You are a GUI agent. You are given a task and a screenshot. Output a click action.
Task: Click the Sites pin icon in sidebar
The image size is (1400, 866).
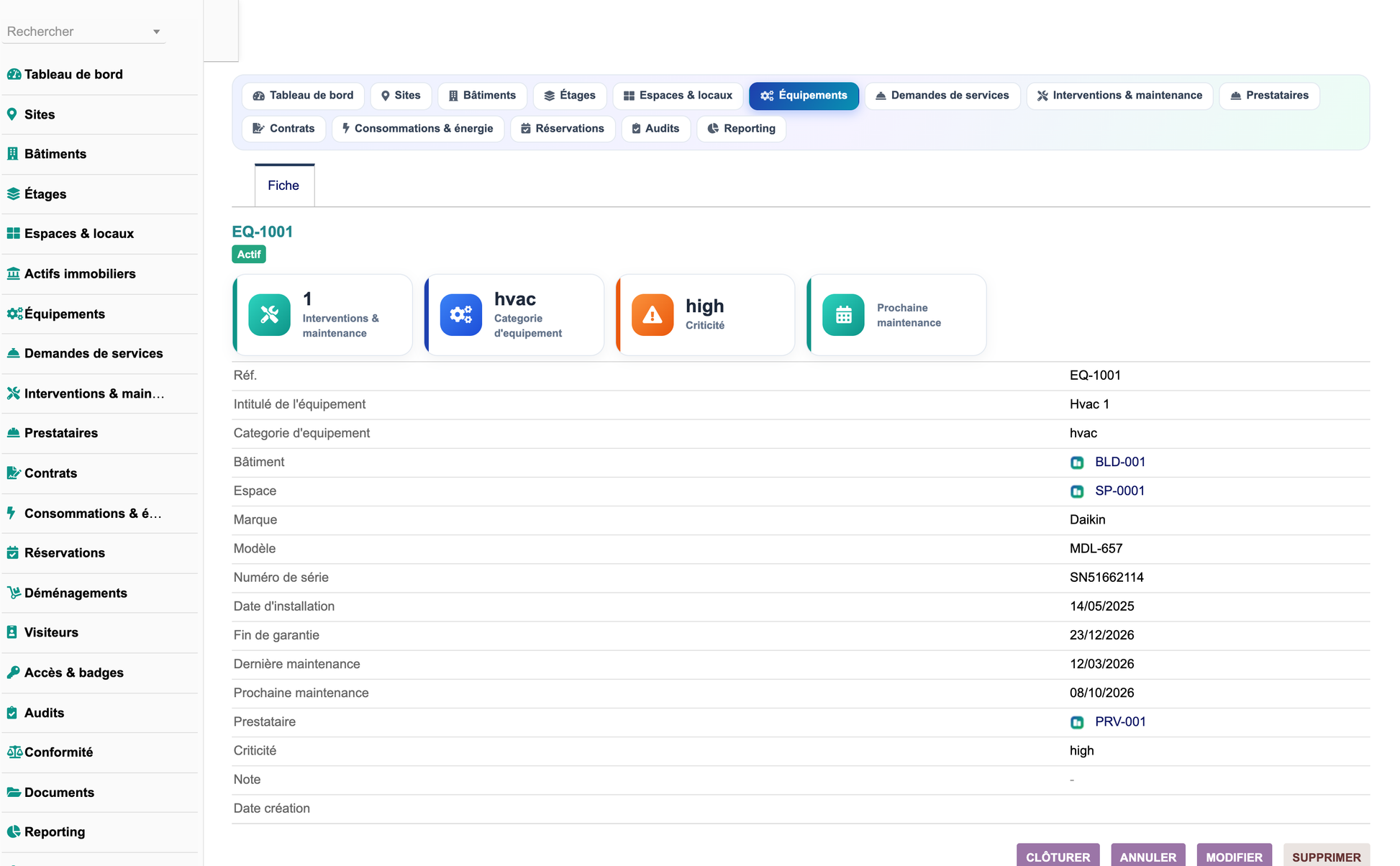(12, 114)
